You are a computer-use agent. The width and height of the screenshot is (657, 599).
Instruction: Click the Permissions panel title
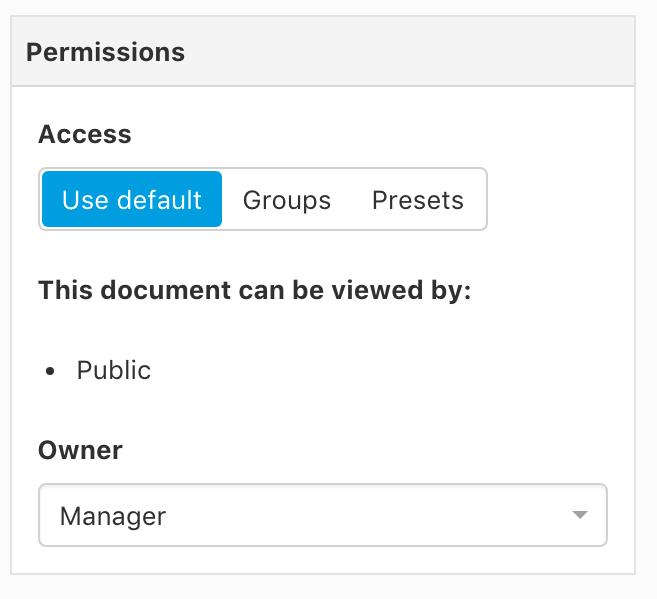105,52
